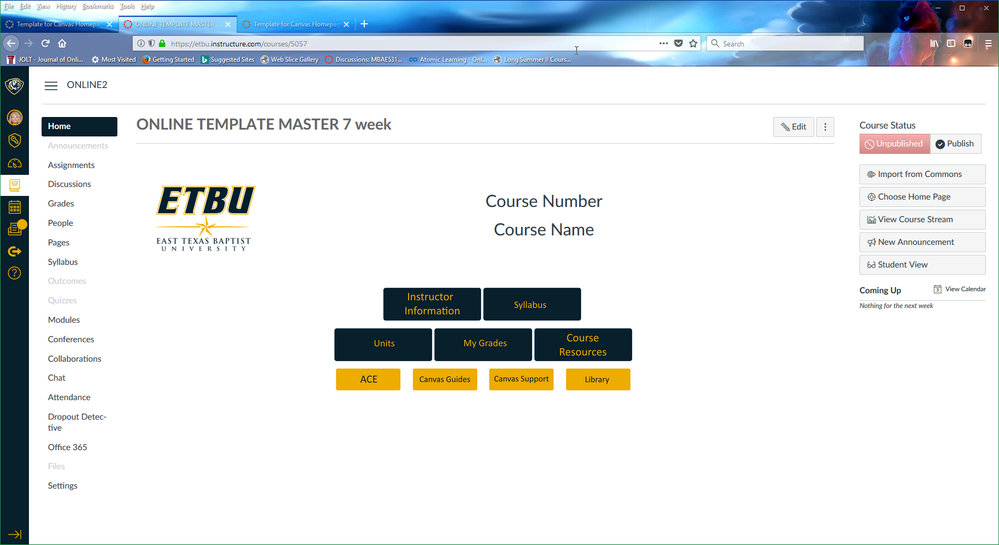Open the Most Visited bookmarks folder
This screenshot has width=999, height=545.
(113, 59)
